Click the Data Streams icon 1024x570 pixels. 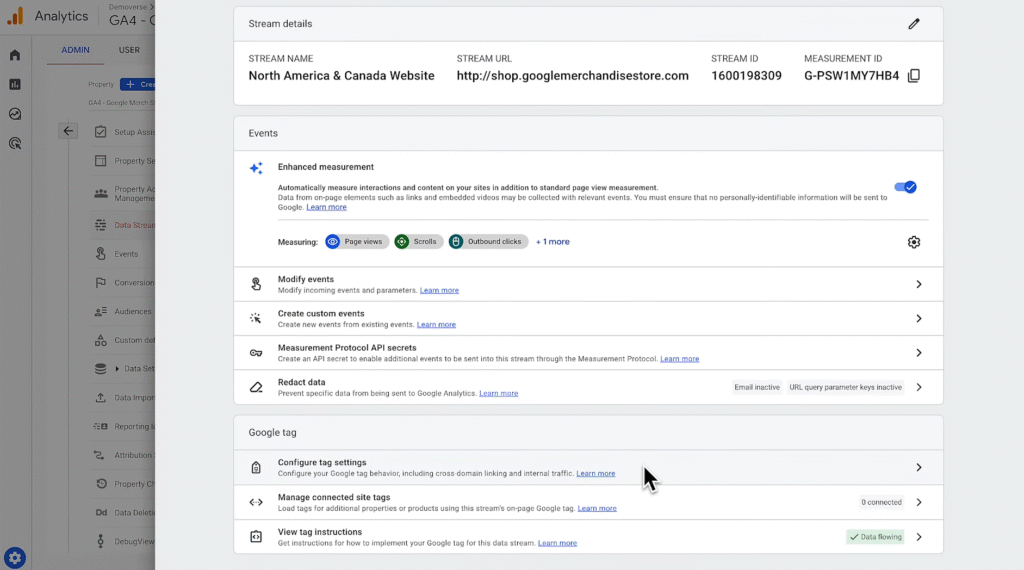[x=101, y=225]
